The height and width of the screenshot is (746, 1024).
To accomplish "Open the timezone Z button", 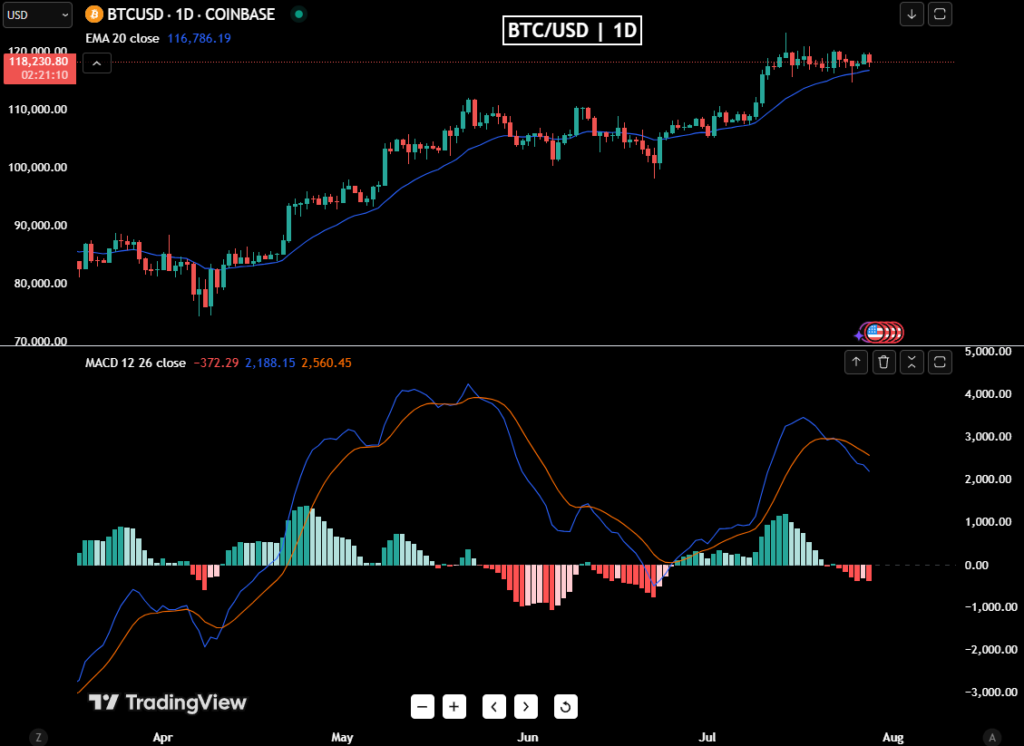I will (x=38, y=737).
